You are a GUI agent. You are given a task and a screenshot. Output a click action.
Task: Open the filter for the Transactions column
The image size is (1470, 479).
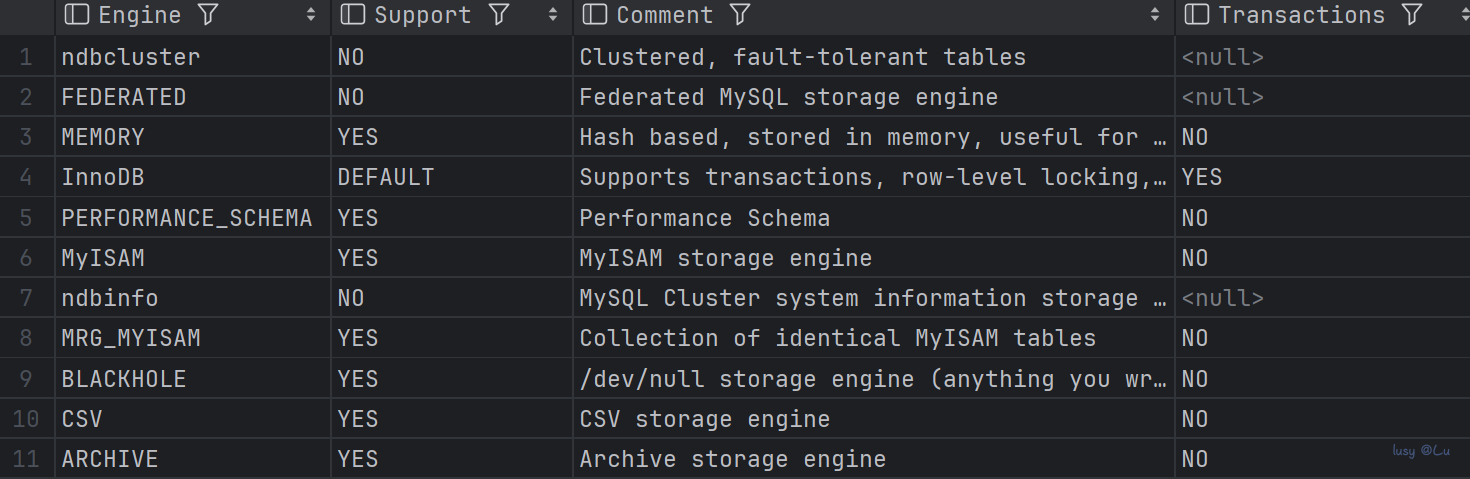click(1412, 15)
